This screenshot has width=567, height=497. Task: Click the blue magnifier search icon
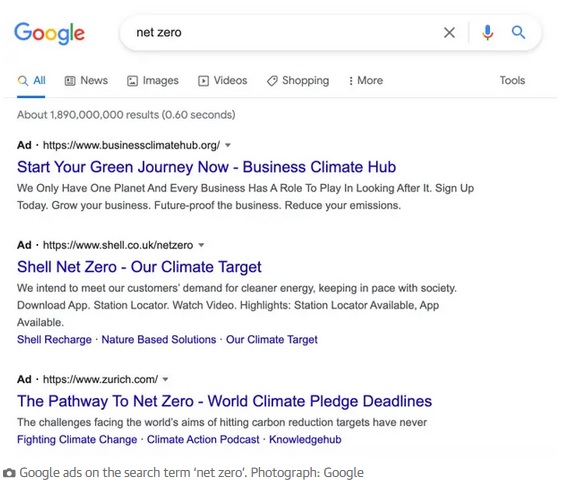point(518,33)
